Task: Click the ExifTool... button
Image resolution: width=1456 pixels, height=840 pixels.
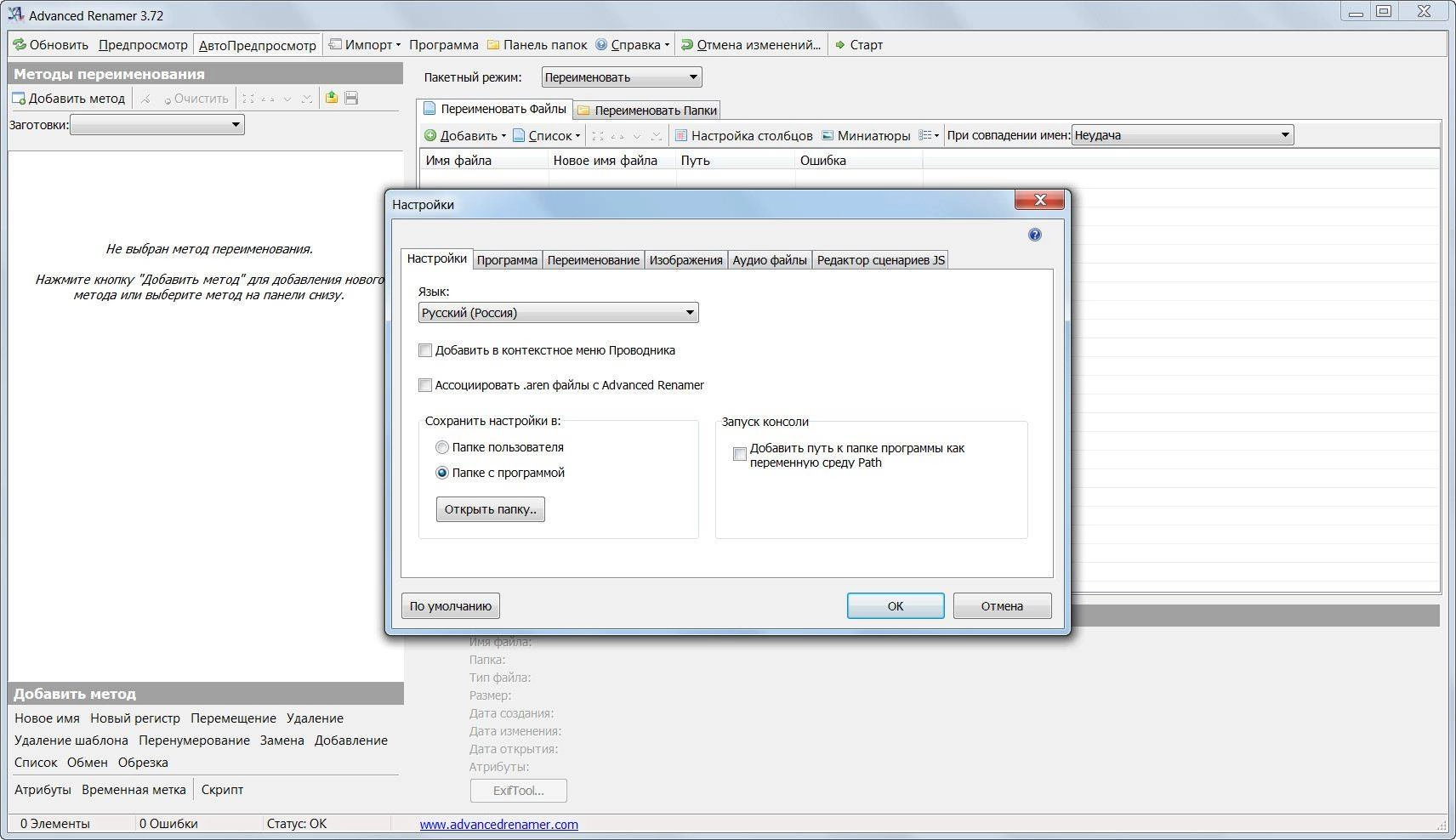Action: tap(518, 791)
